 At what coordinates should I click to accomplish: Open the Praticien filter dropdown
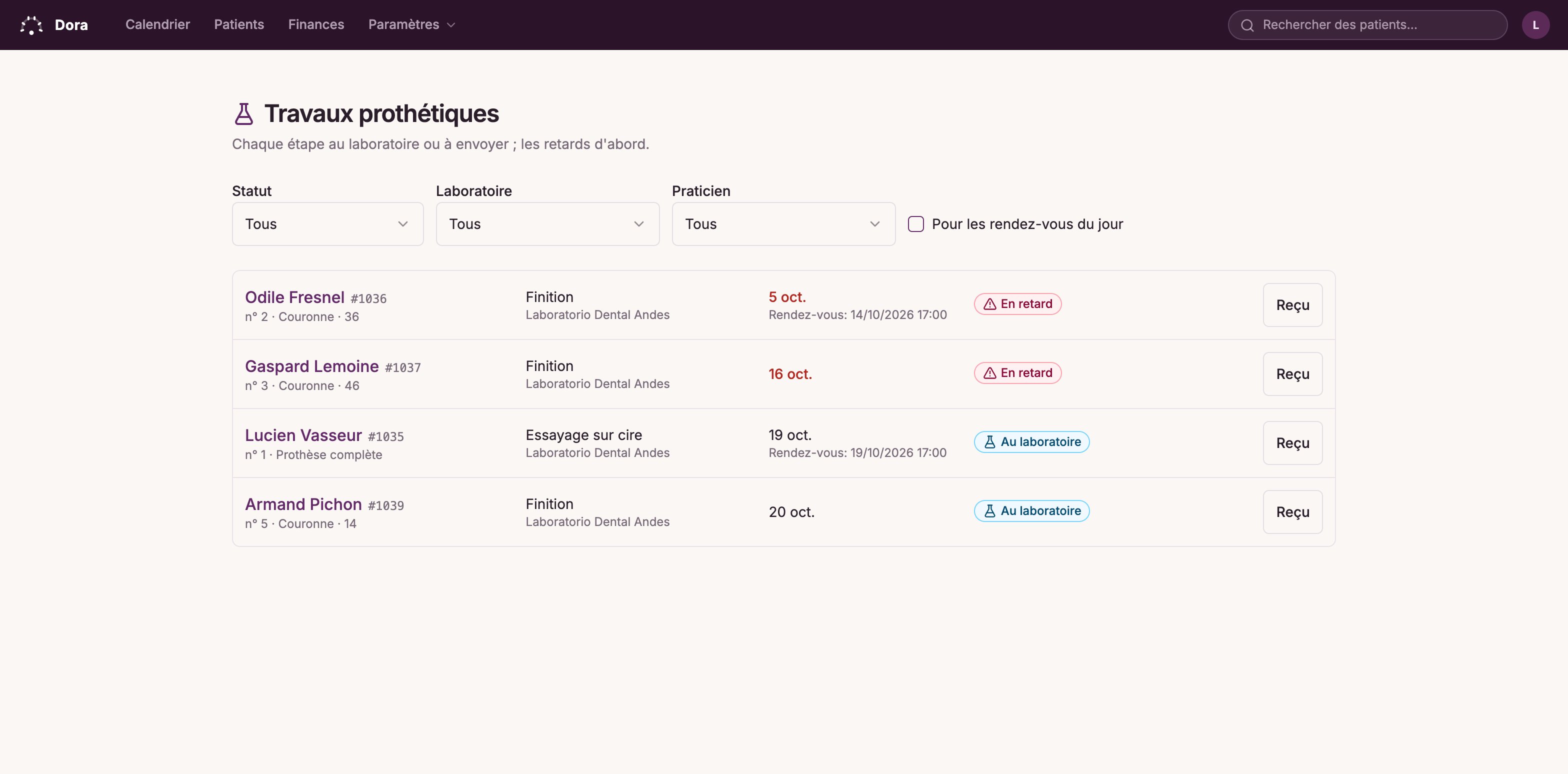click(x=783, y=224)
